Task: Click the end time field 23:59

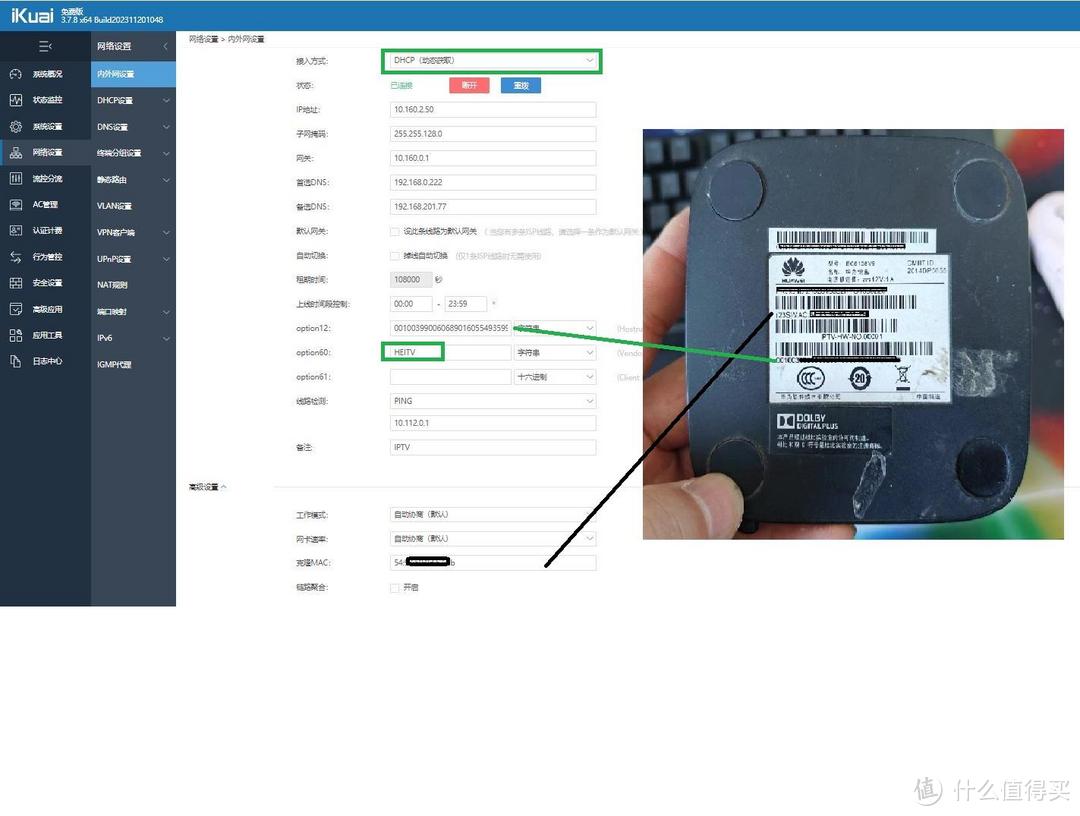Action: pyautogui.click(x=466, y=304)
